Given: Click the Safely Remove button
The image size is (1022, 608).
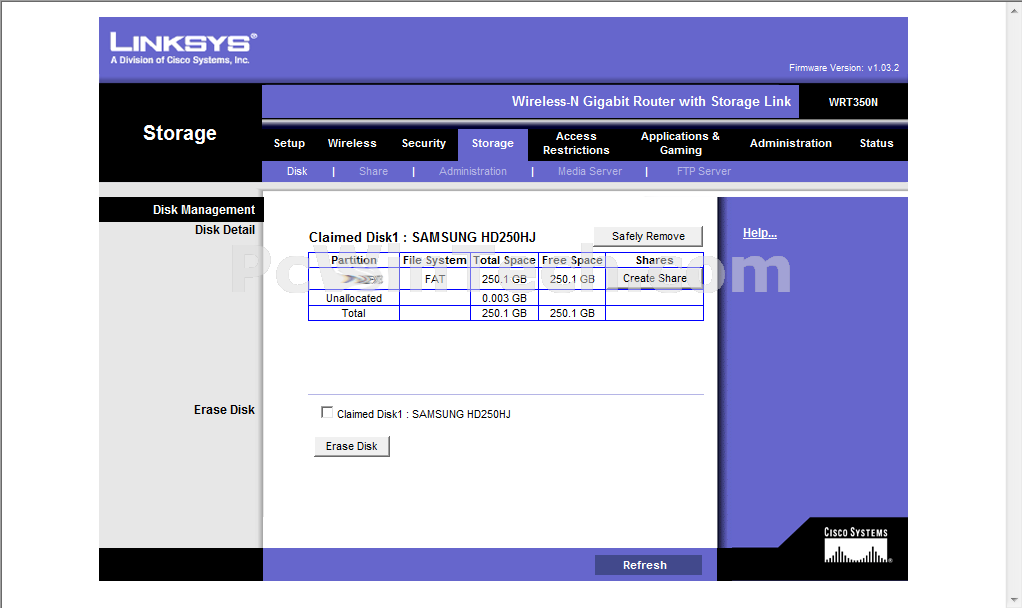Looking at the screenshot, I should pos(648,237).
